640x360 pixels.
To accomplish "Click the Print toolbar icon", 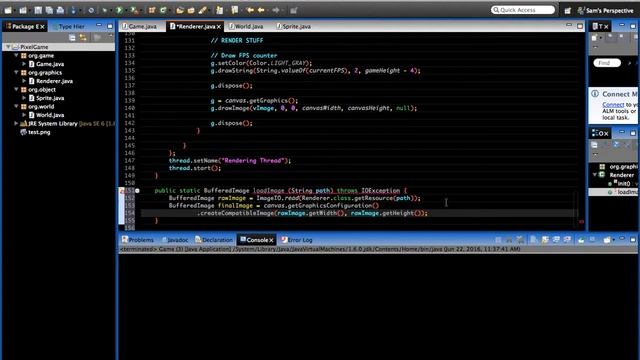I will pyautogui.click(x=60, y=10).
